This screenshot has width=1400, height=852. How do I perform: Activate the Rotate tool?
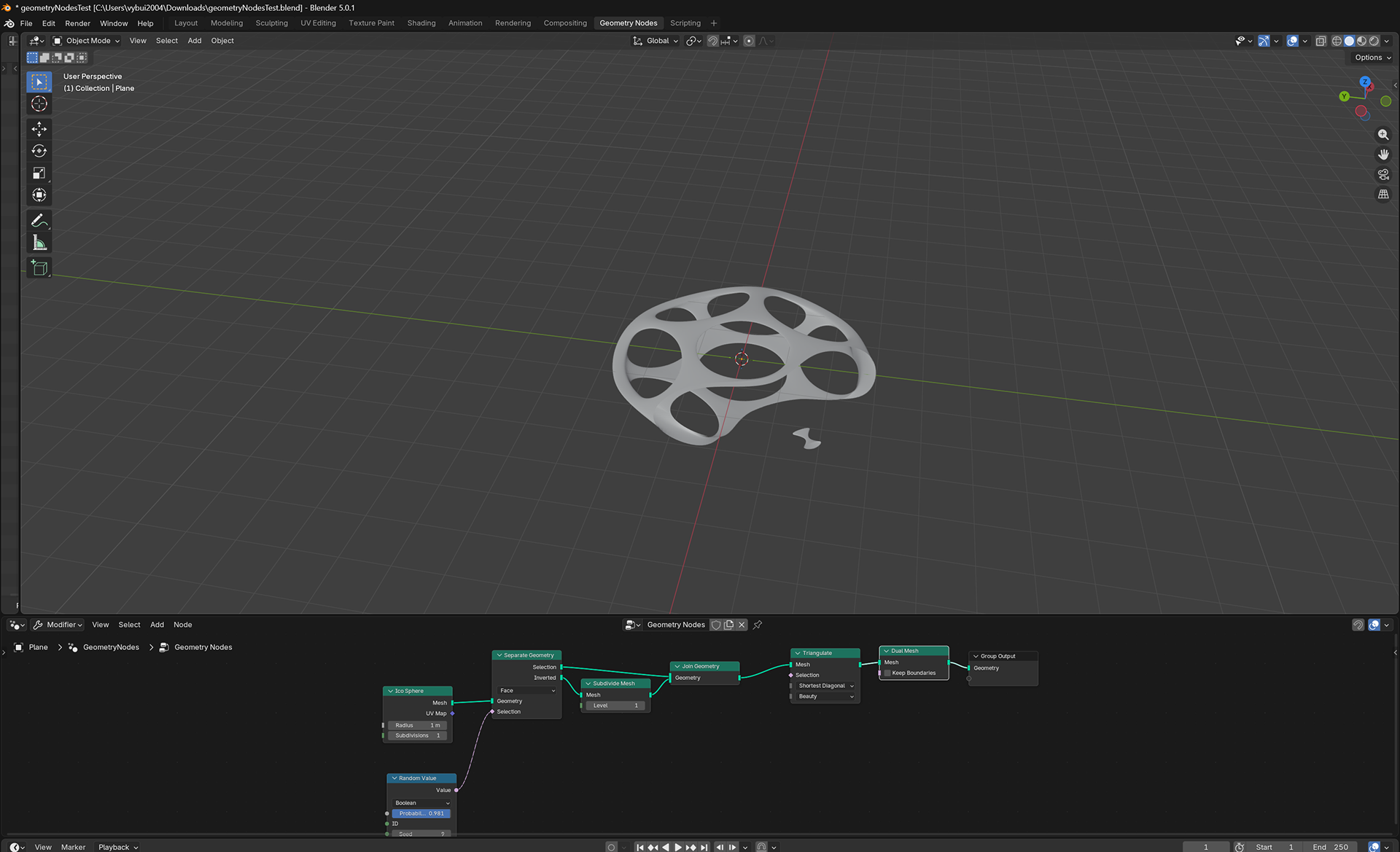point(39,151)
